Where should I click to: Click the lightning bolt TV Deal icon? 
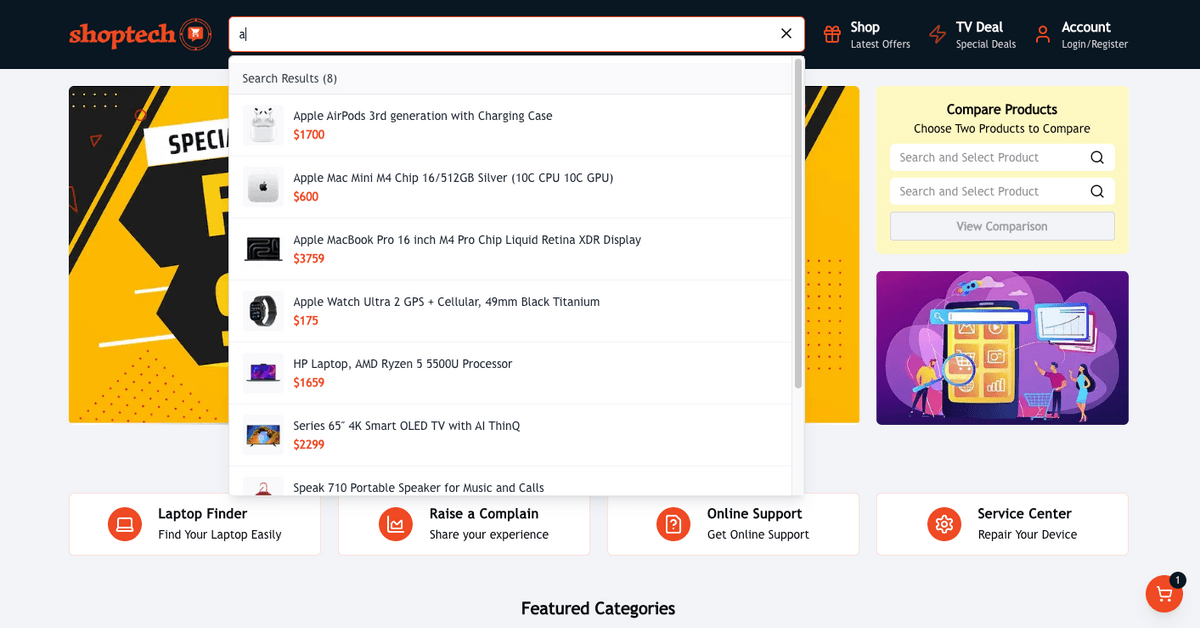click(937, 34)
